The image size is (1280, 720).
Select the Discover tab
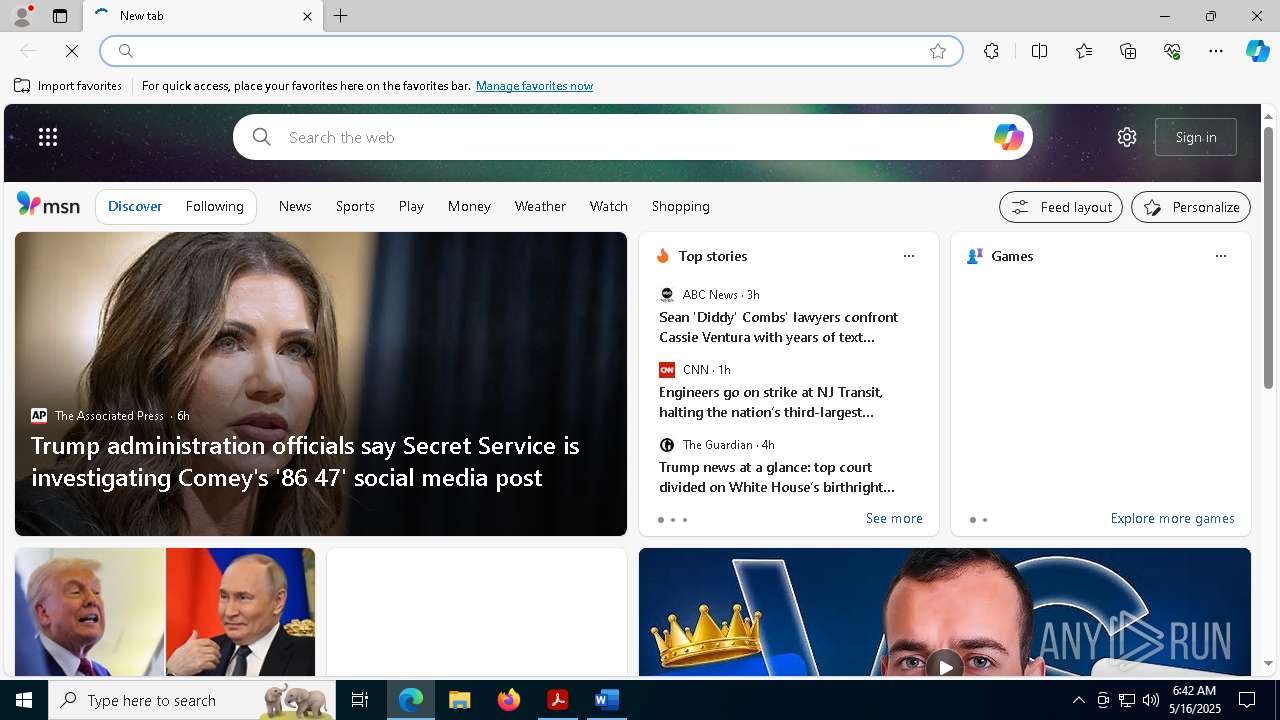135,206
